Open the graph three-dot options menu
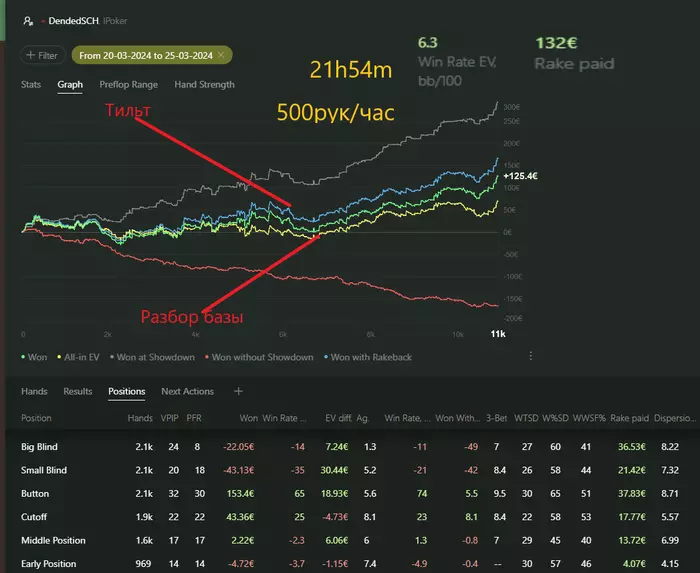Viewport: 700px width, 573px height. pos(530,356)
